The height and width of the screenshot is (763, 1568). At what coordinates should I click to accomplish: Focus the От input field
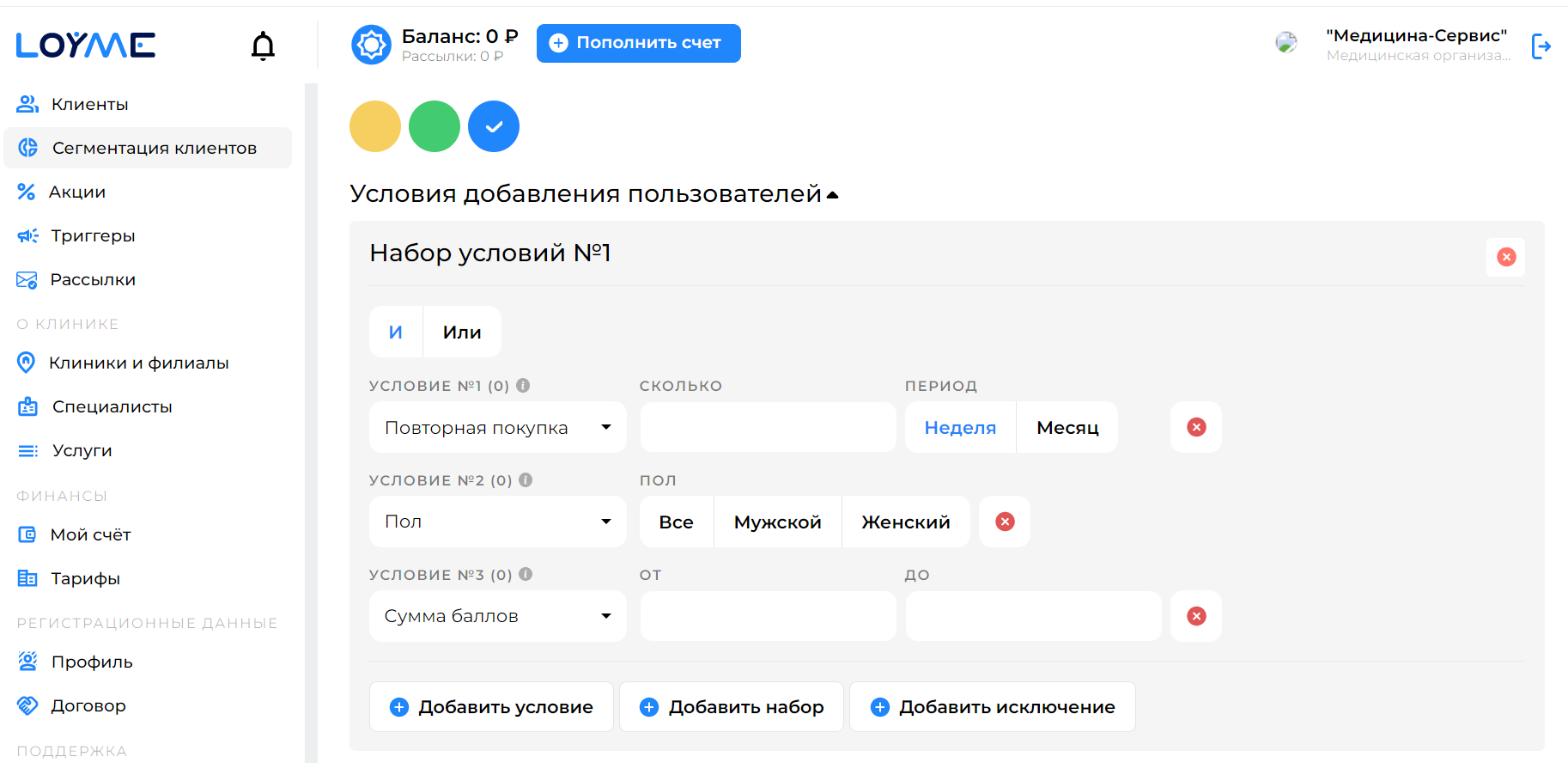click(x=768, y=616)
